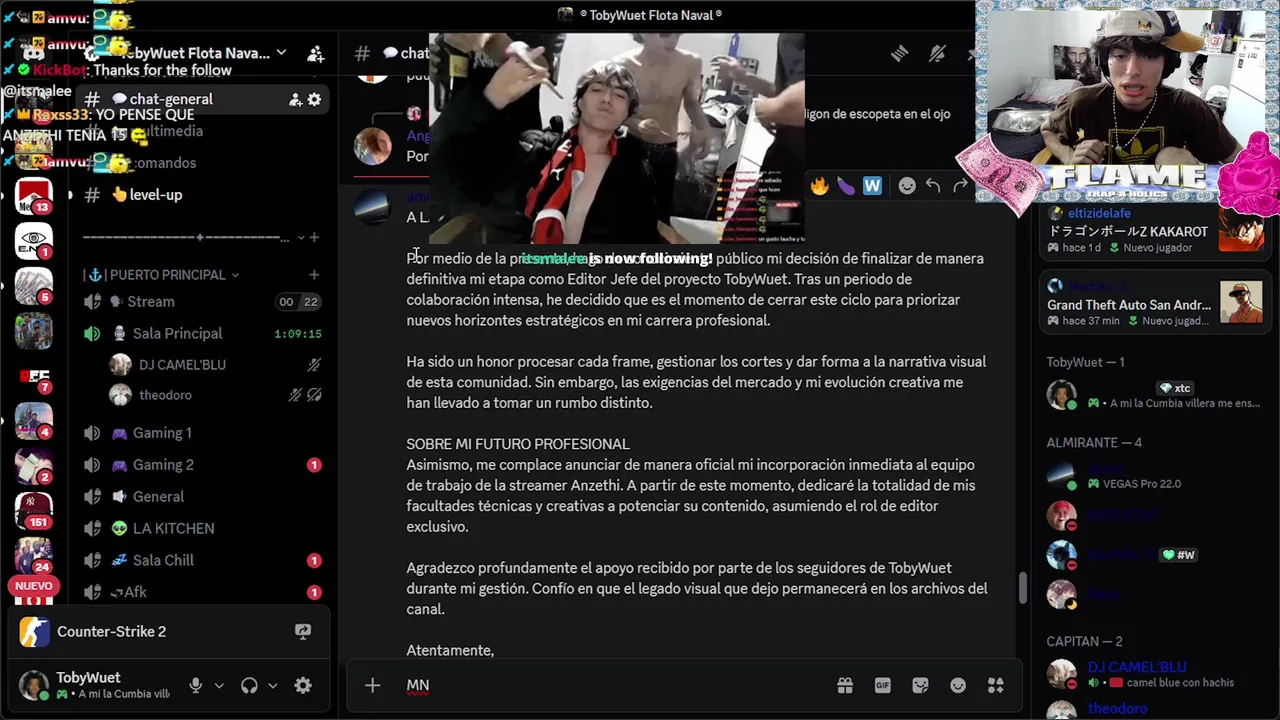Share screen for Counter-Strike 2
Screen dimensions: 1280x720
pyautogui.click(x=303, y=632)
